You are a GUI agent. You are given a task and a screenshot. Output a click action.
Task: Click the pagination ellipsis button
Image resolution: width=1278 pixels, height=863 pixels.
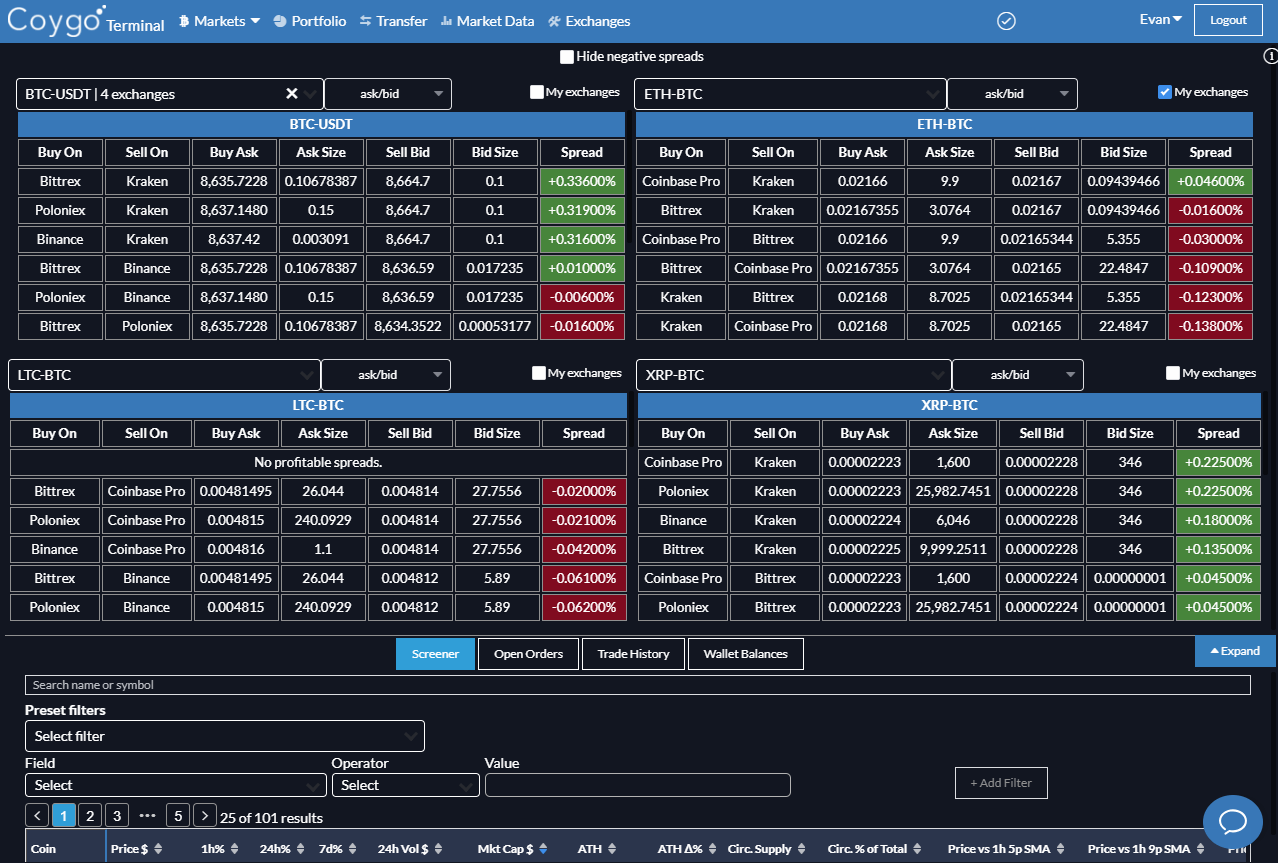(x=147, y=815)
